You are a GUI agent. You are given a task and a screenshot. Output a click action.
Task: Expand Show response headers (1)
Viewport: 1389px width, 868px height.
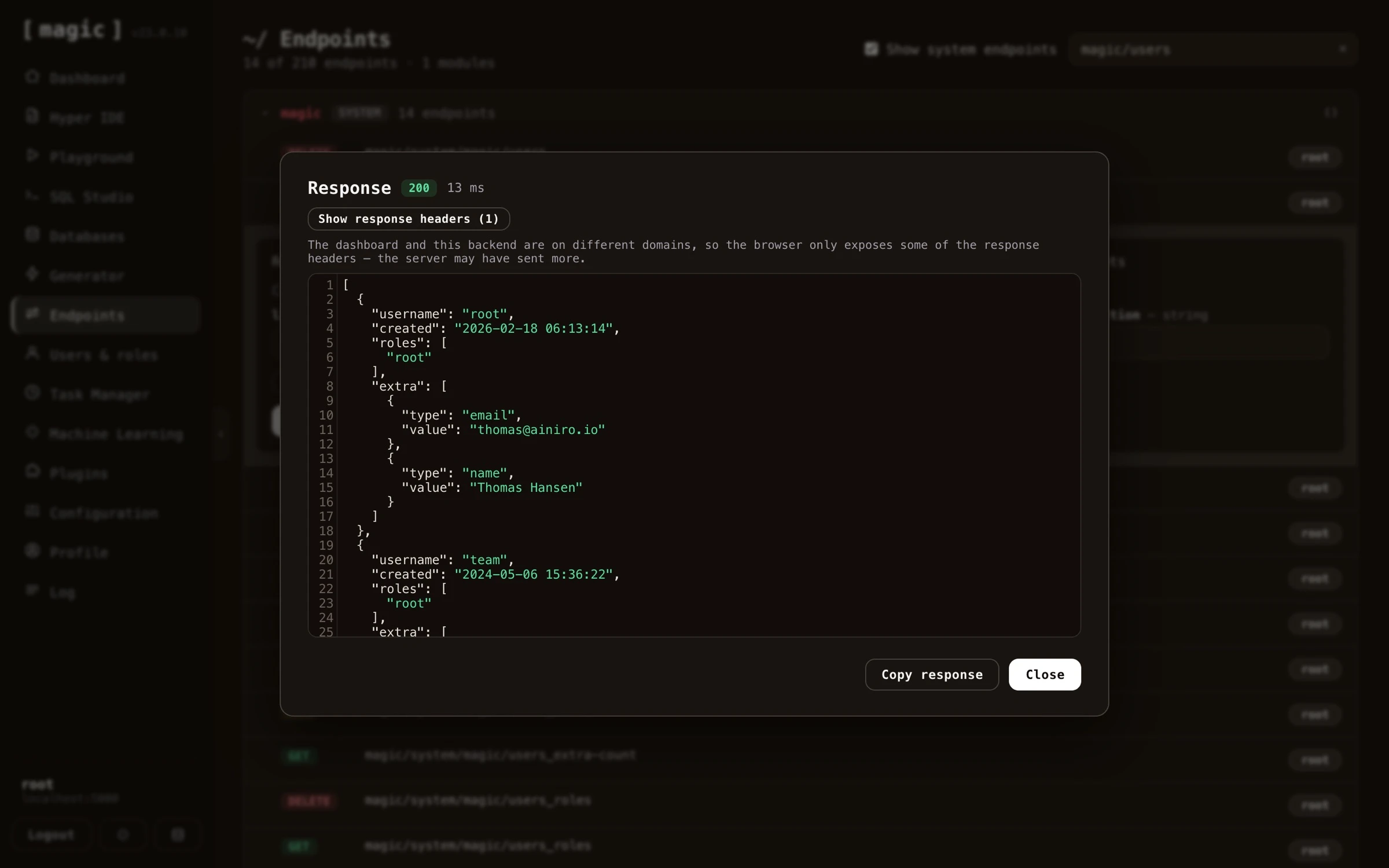click(409, 219)
